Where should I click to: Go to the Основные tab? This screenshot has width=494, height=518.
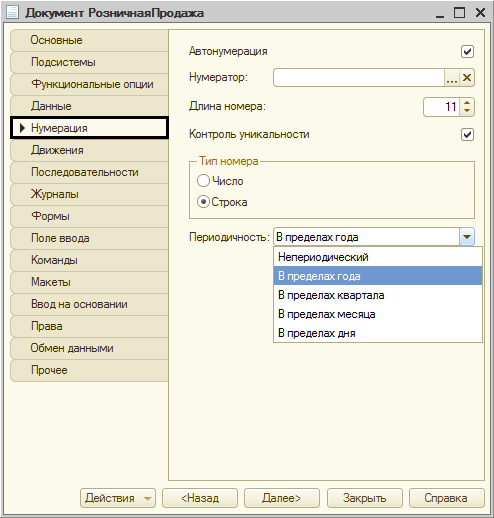click(89, 40)
